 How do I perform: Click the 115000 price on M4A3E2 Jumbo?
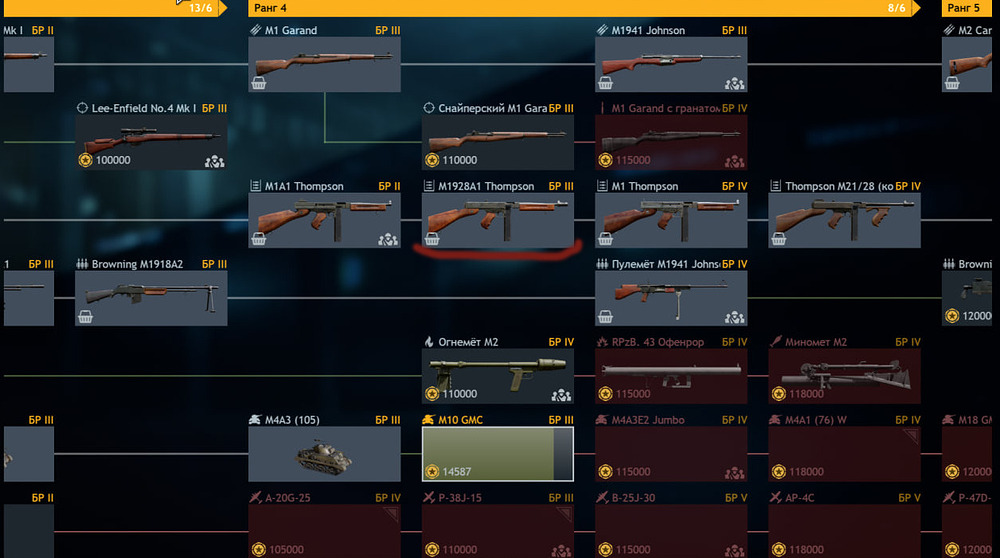(x=633, y=472)
